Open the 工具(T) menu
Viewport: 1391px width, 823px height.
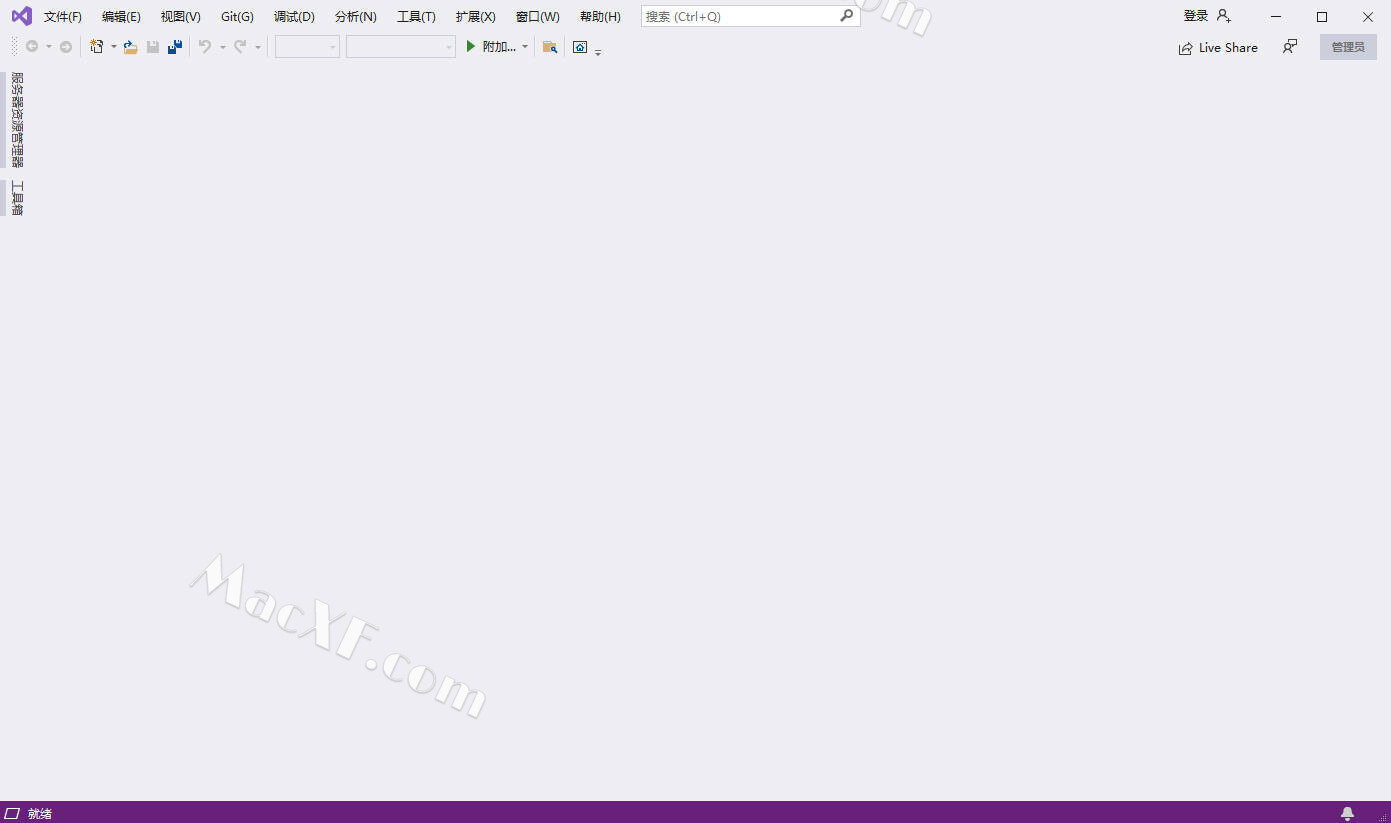pyautogui.click(x=416, y=17)
